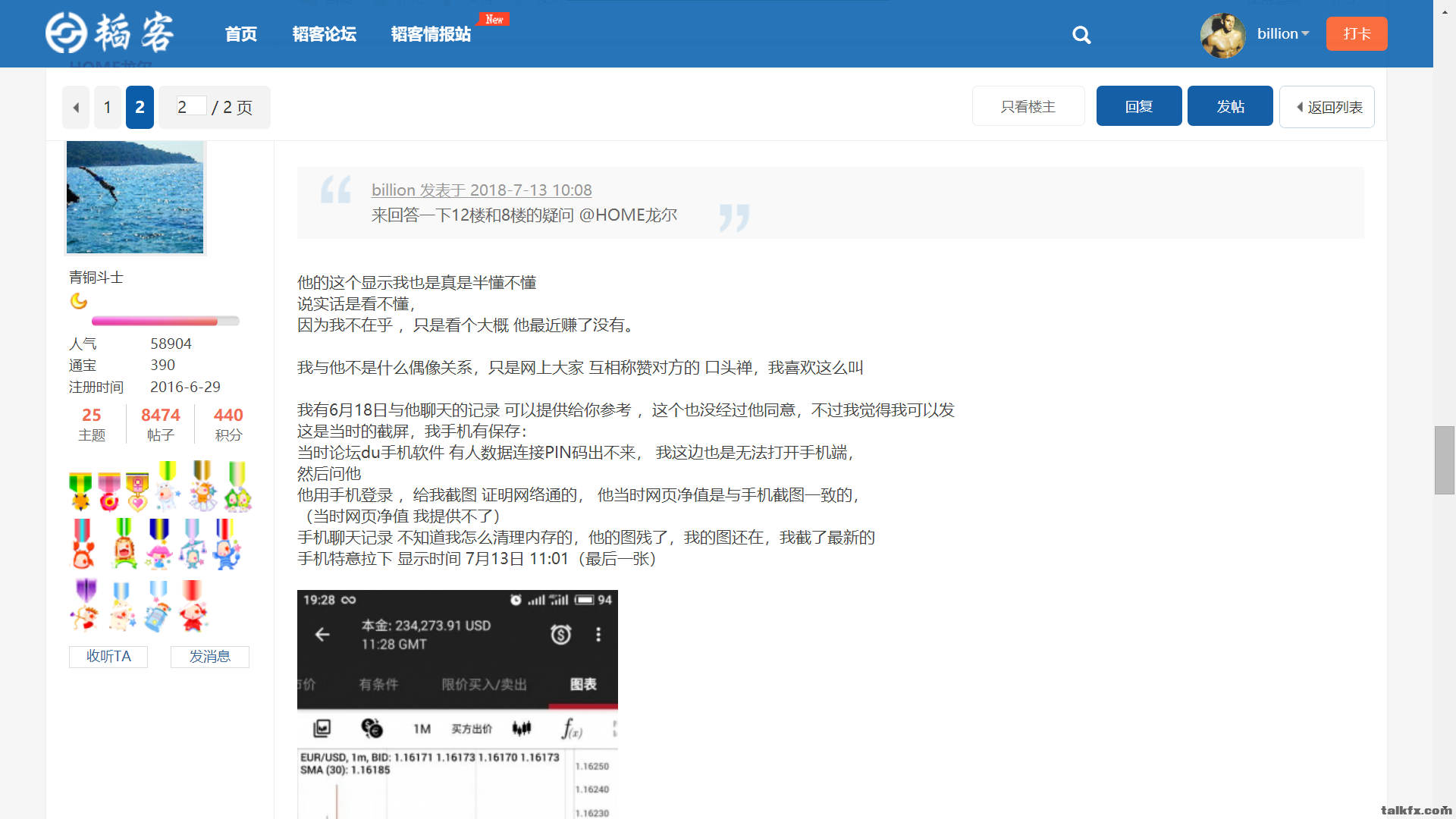This screenshot has width=1456, height=819.
Task: Click f(x) indicators icon in screenshot
Action: click(x=571, y=728)
